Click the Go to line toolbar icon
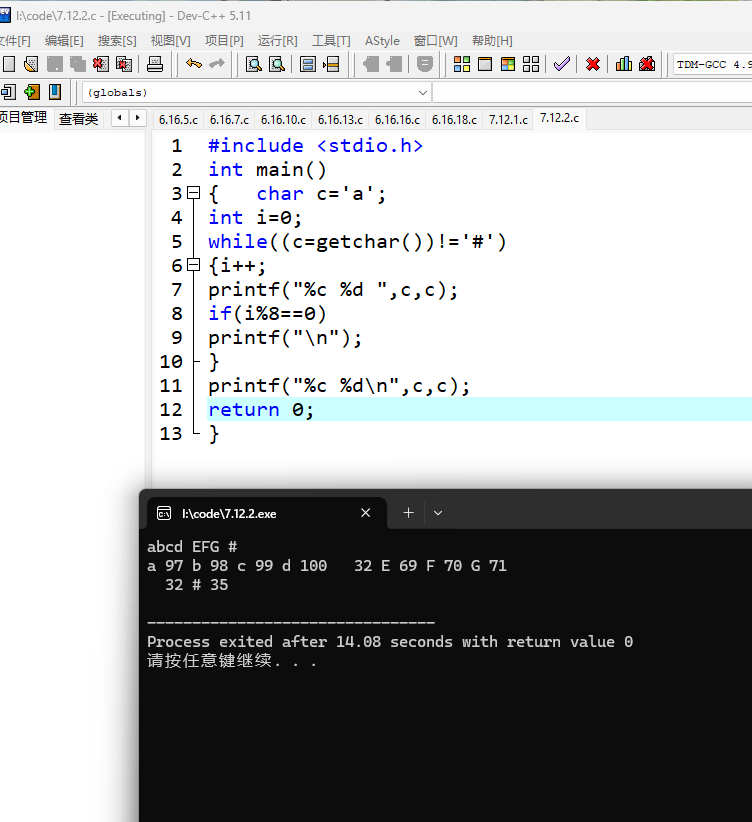The height and width of the screenshot is (822, 752). pyautogui.click(x=331, y=64)
